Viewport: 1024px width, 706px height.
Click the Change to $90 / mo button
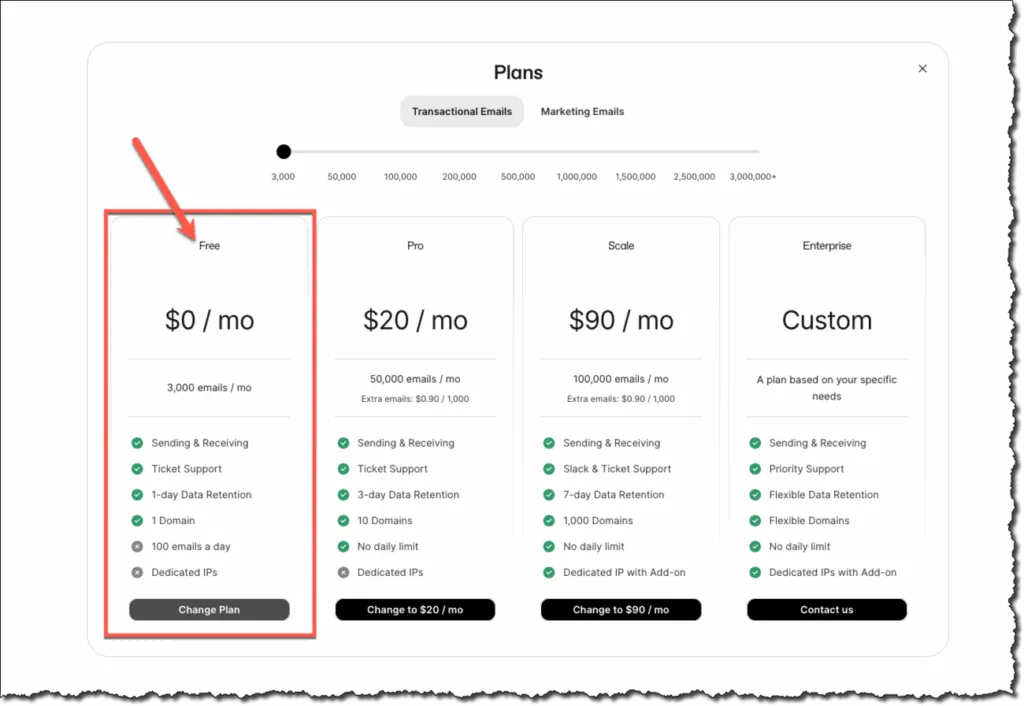tap(620, 609)
